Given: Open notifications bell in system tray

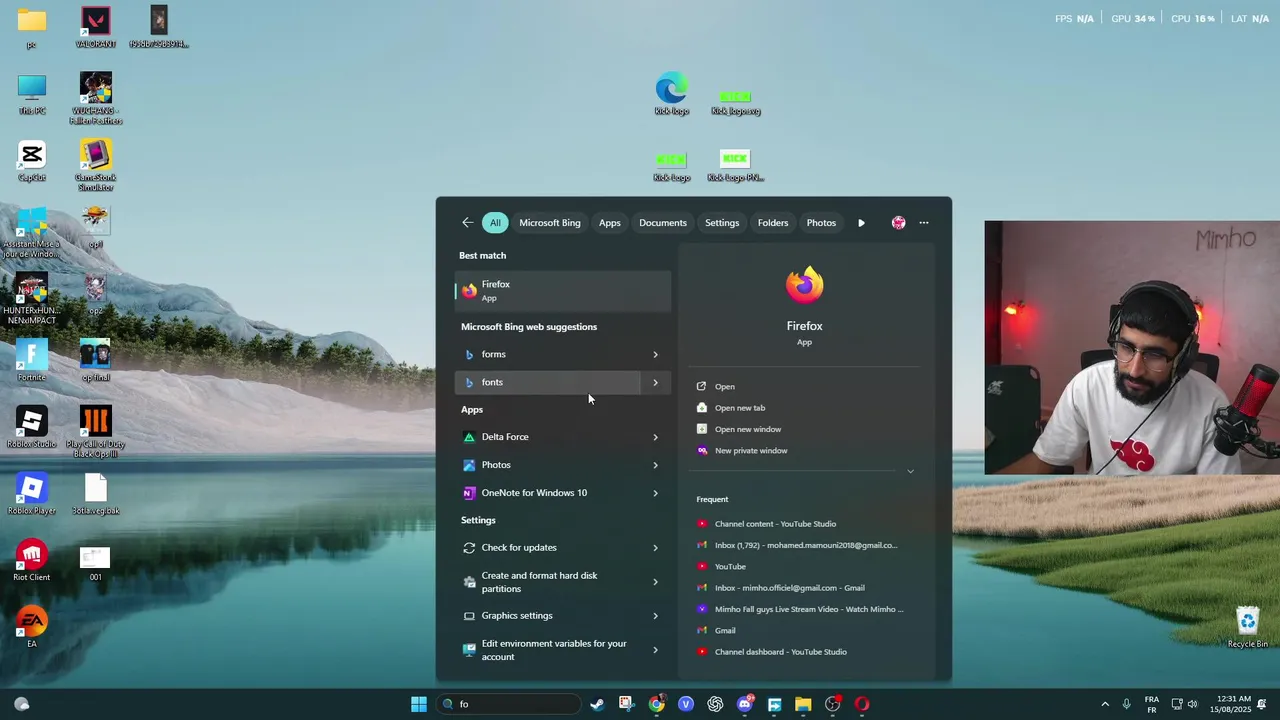Looking at the screenshot, I should [1262, 704].
